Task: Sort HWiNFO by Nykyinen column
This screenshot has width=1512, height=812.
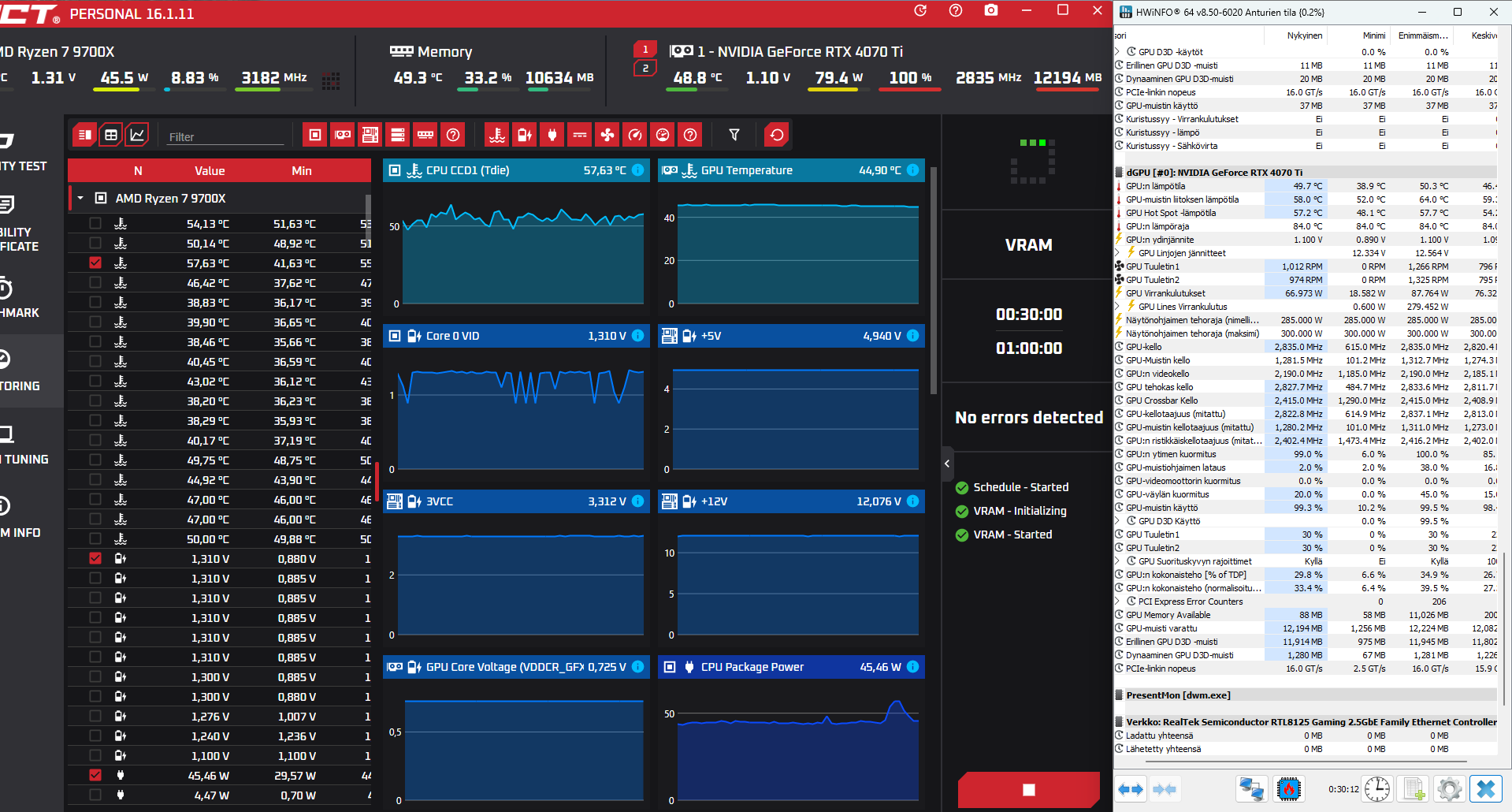Action: tap(1296, 35)
